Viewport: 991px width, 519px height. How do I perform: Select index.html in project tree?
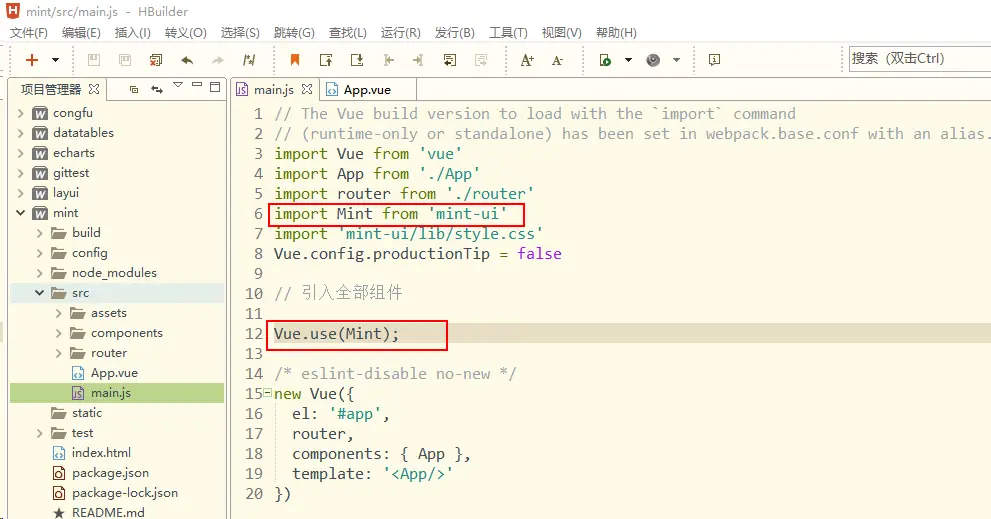[x=101, y=453]
